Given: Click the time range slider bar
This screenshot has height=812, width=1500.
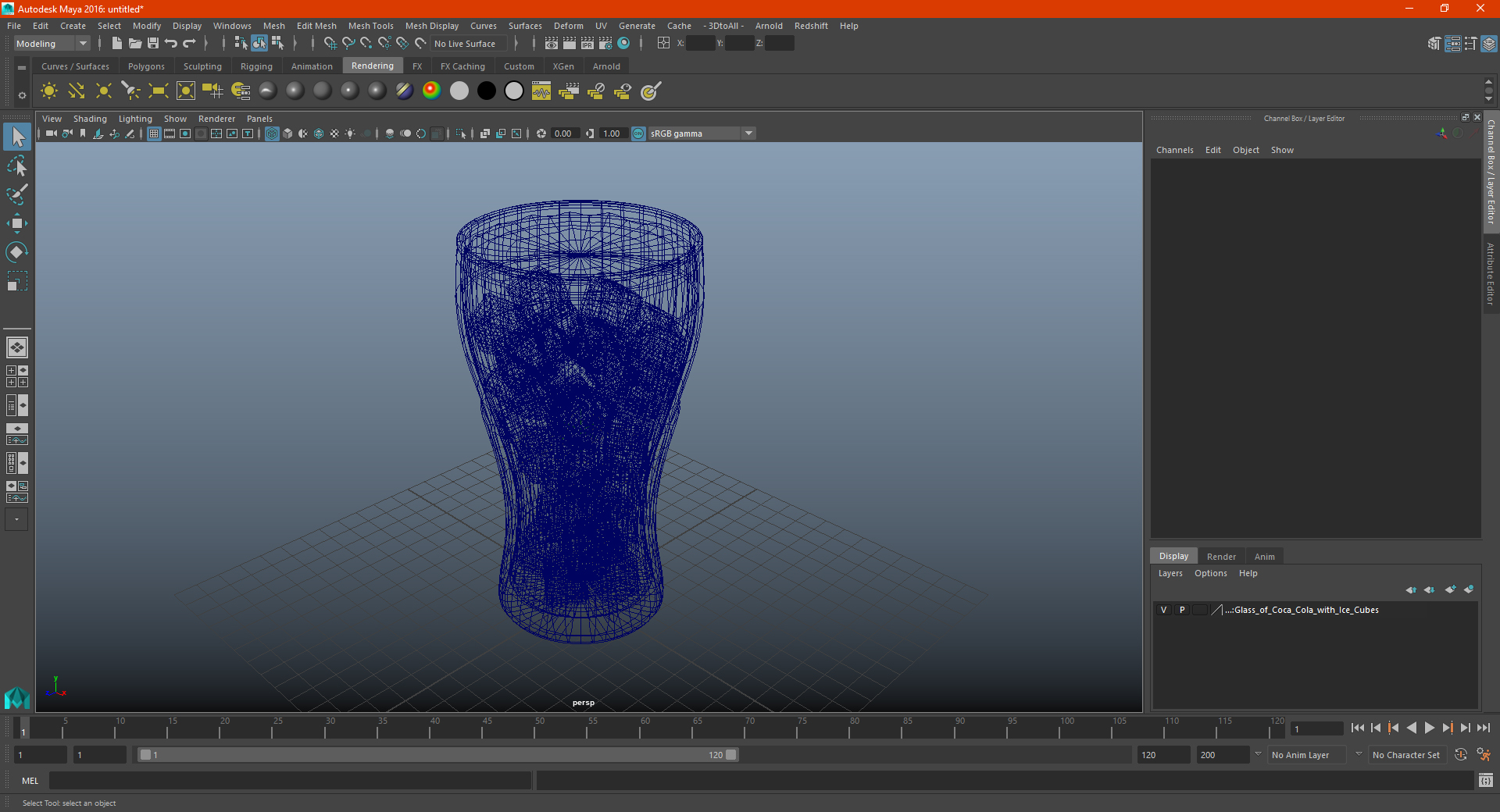Looking at the screenshot, I should pos(437,755).
